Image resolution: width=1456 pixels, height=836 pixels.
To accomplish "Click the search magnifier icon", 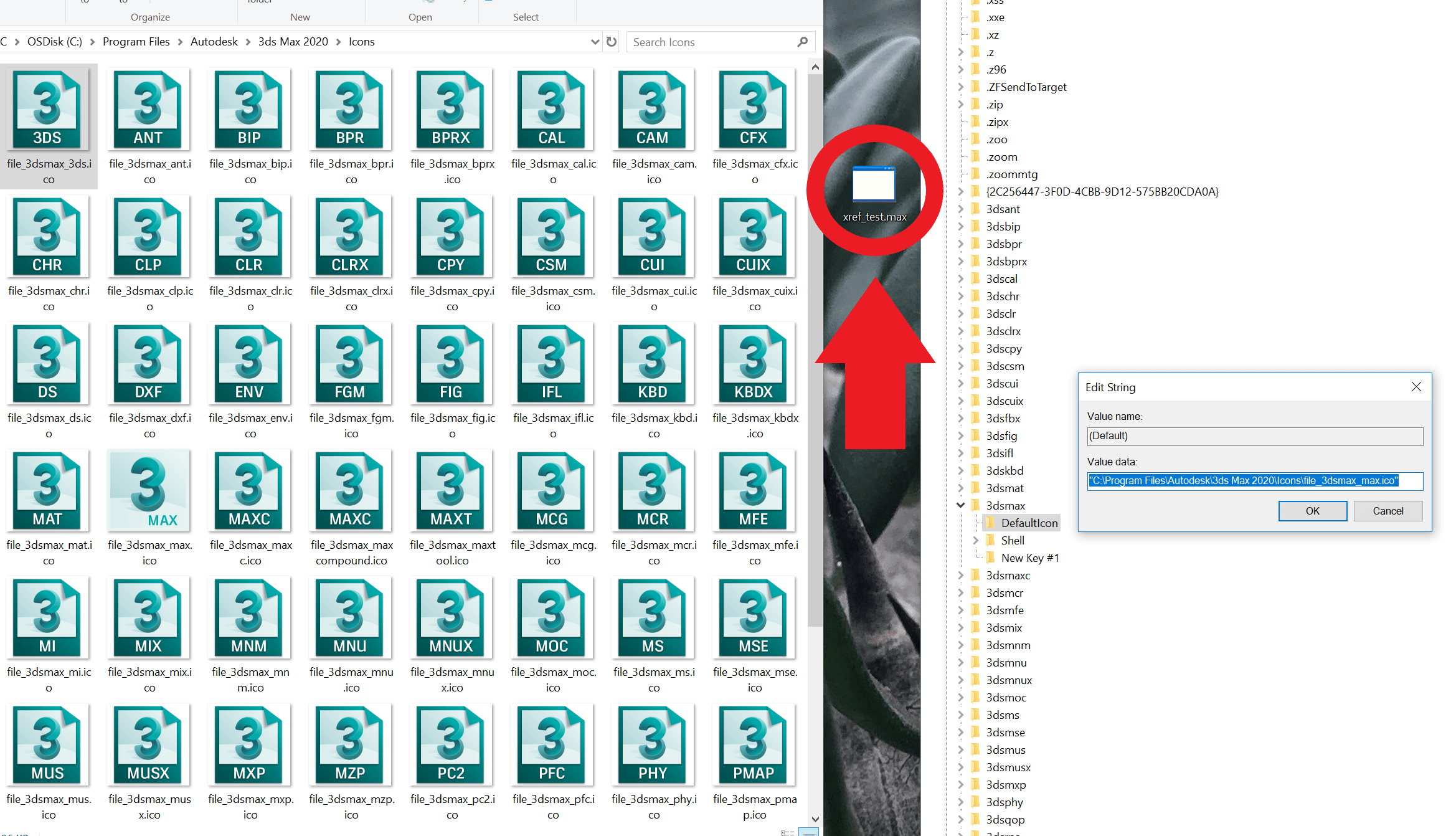I will (x=802, y=42).
